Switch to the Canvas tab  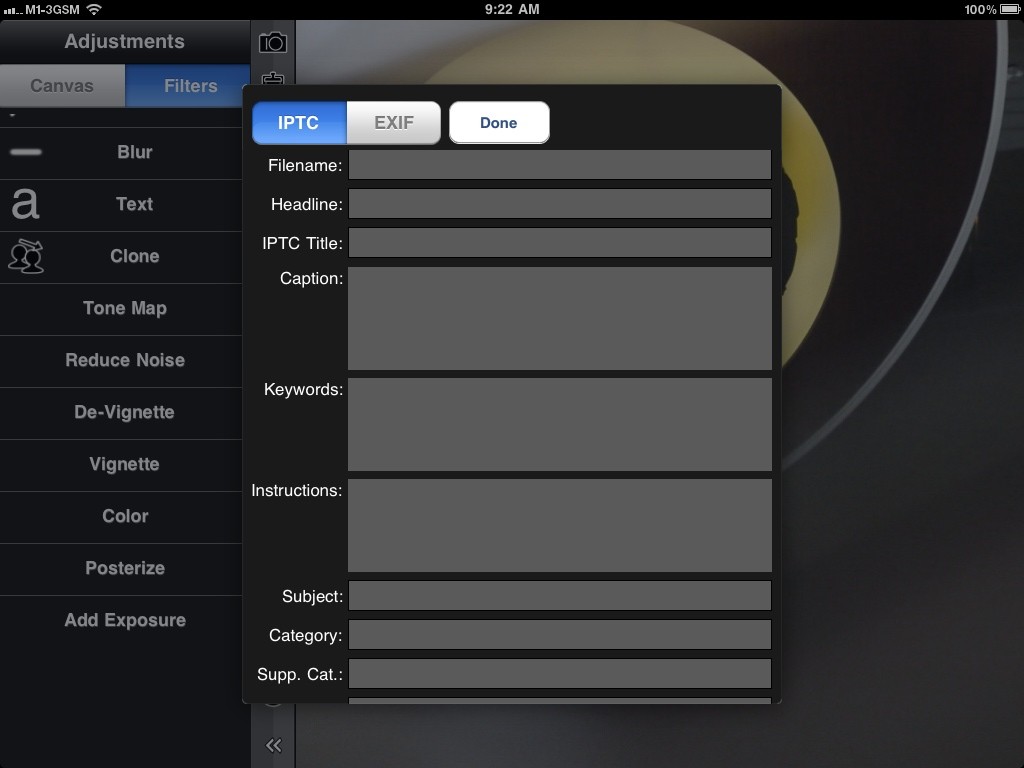[62, 86]
